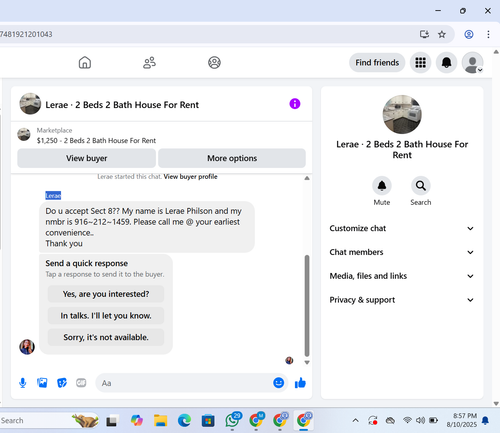This screenshot has height=433, width=500.
Task: Click the listing thumbnail in right panel
Action: point(402,114)
